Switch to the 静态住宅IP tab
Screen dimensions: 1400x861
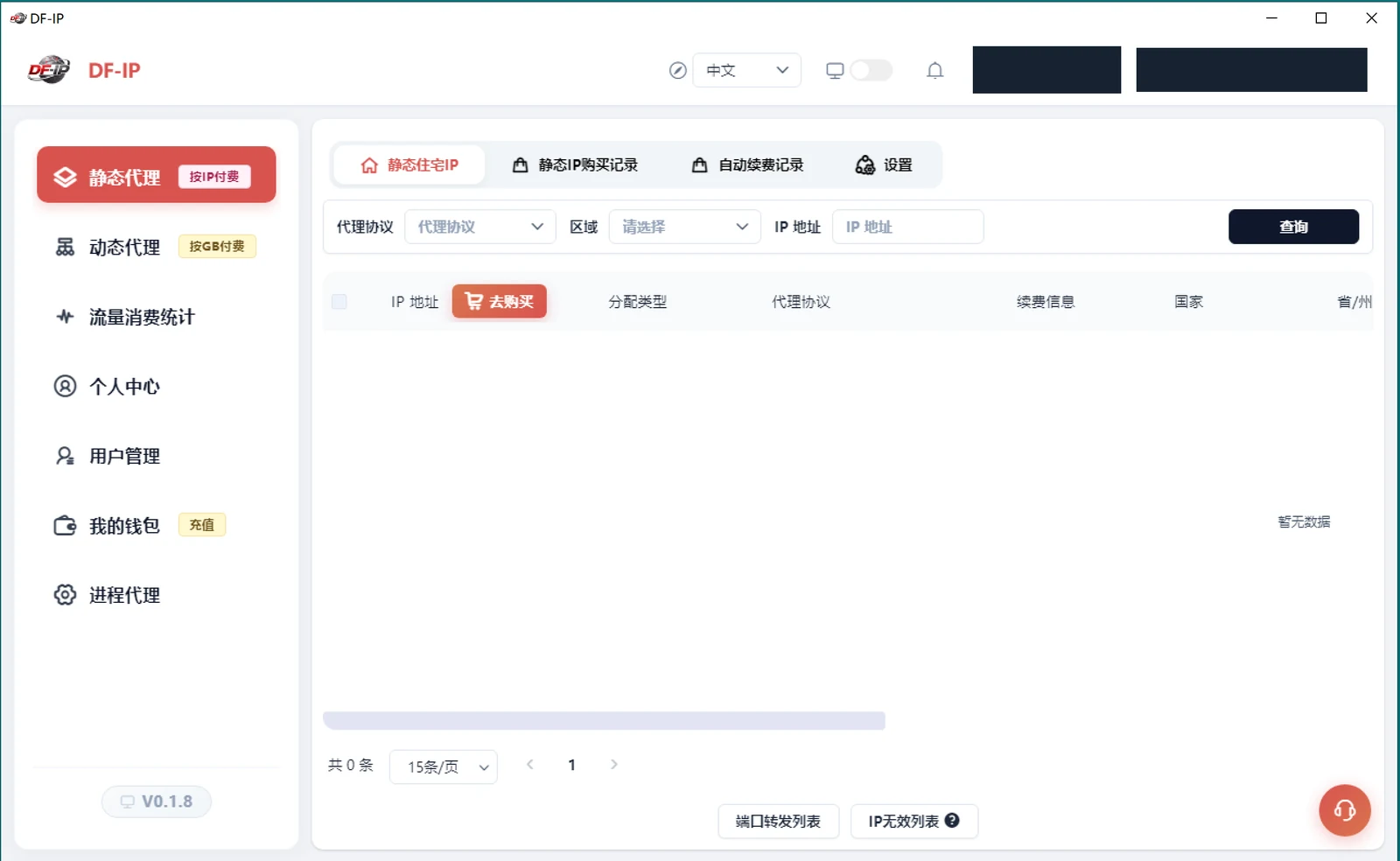click(x=409, y=164)
